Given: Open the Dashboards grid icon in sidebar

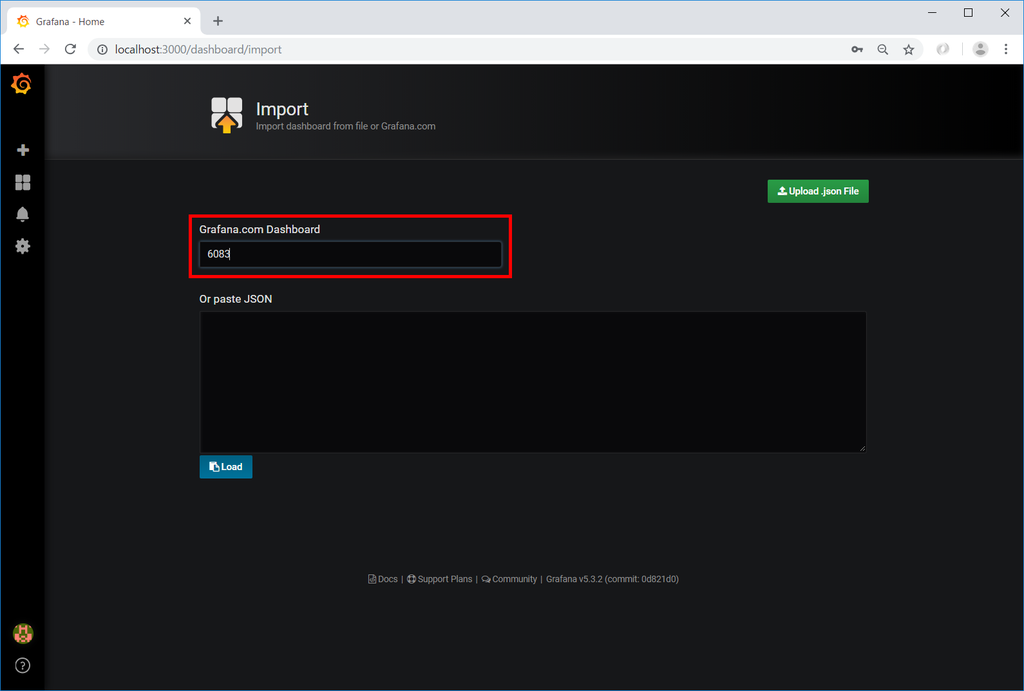Looking at the screenshot, I should coord(23,182).
